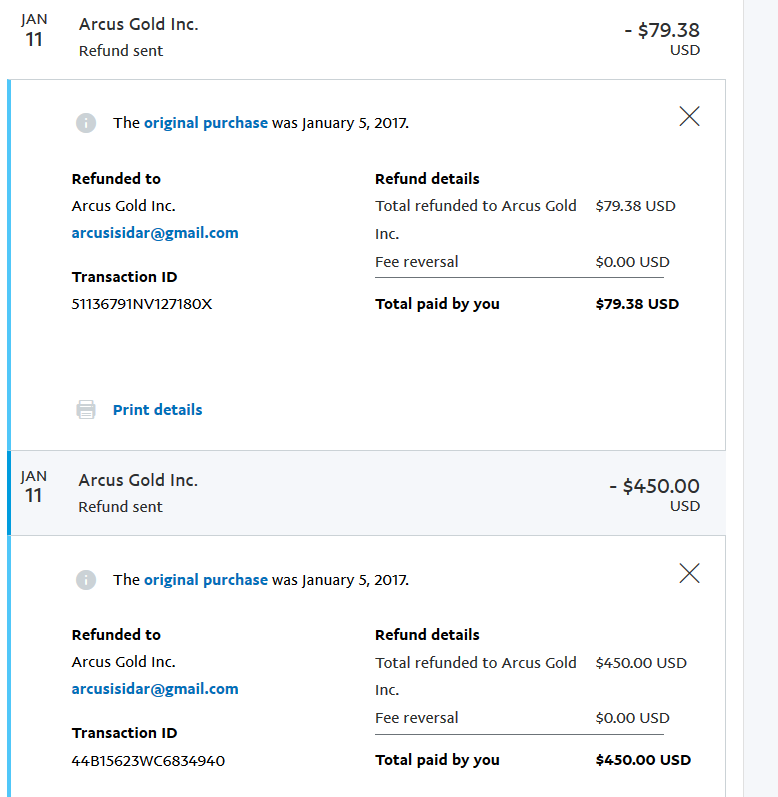Close the $450.00 refund details with X
The image size is (778, 797).
pos(689,573)
